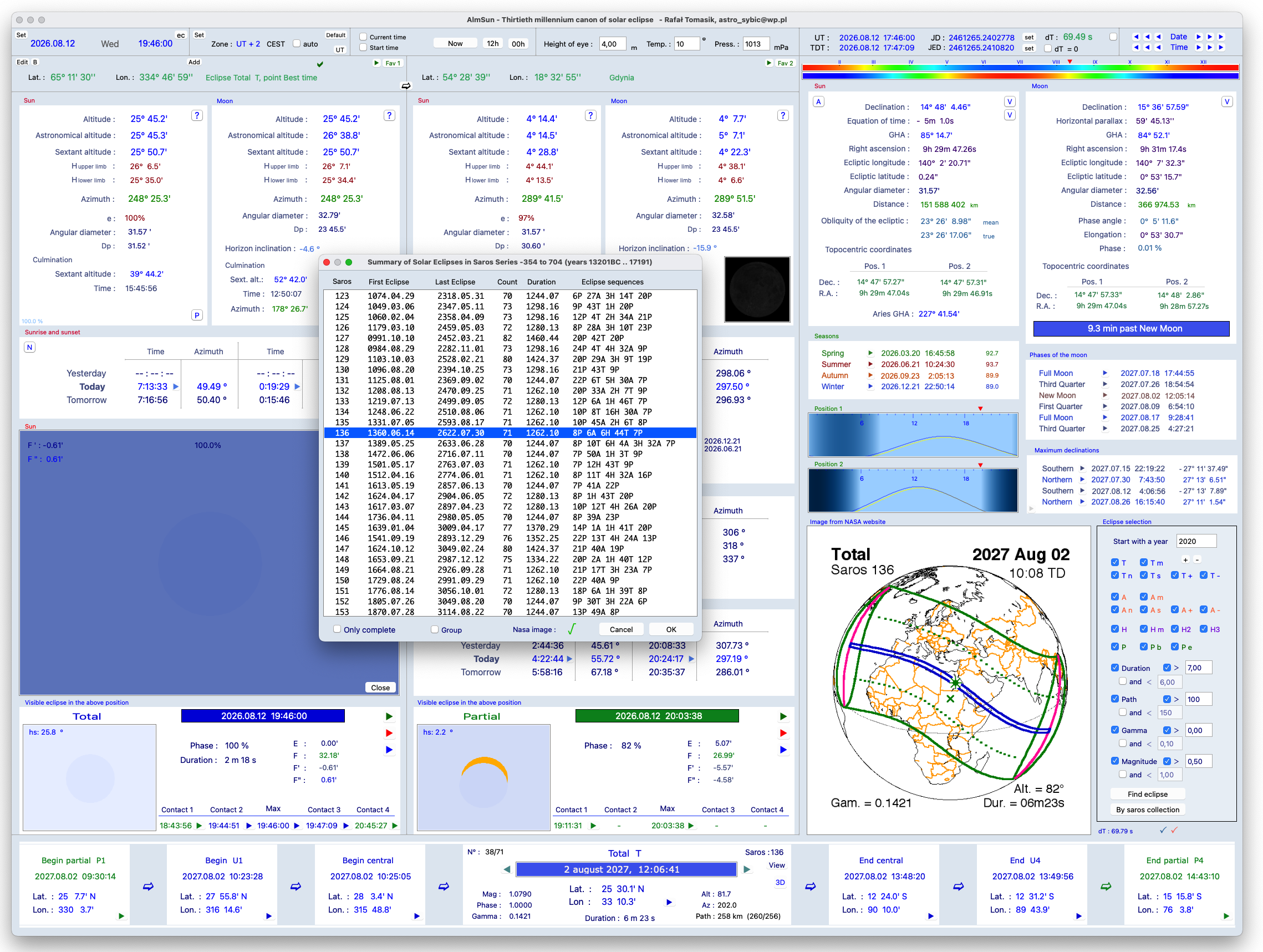Go to previous eclipse with the left arrow

(x=507, y=869)
